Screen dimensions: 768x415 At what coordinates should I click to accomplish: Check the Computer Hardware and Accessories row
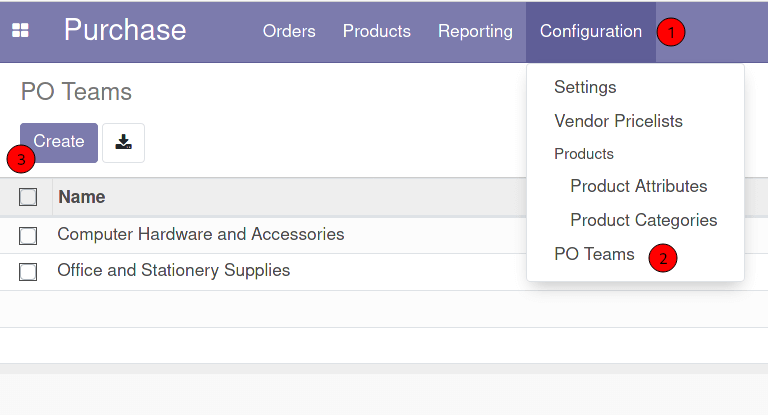point(28,235)
